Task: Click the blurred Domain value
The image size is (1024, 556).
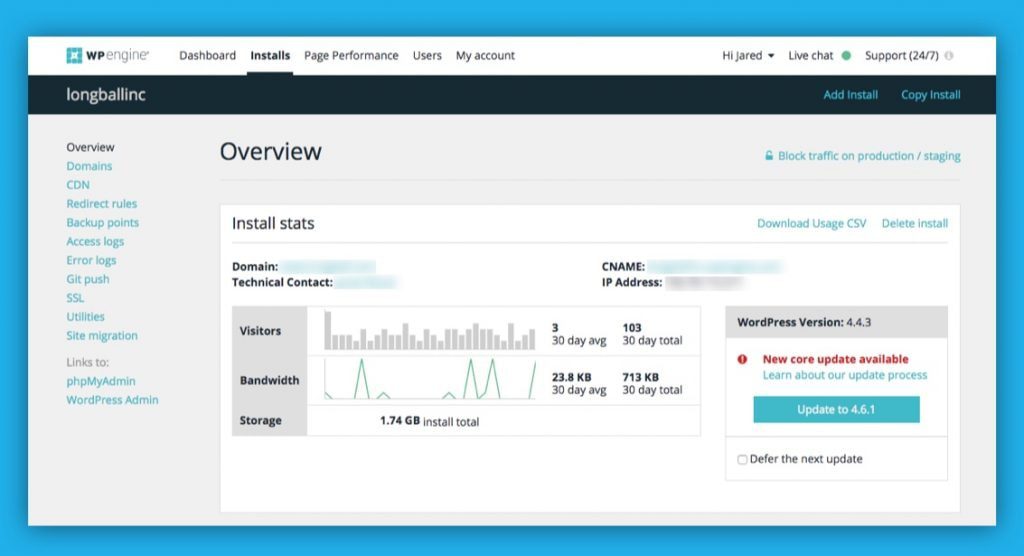Action: click(328, 267)
